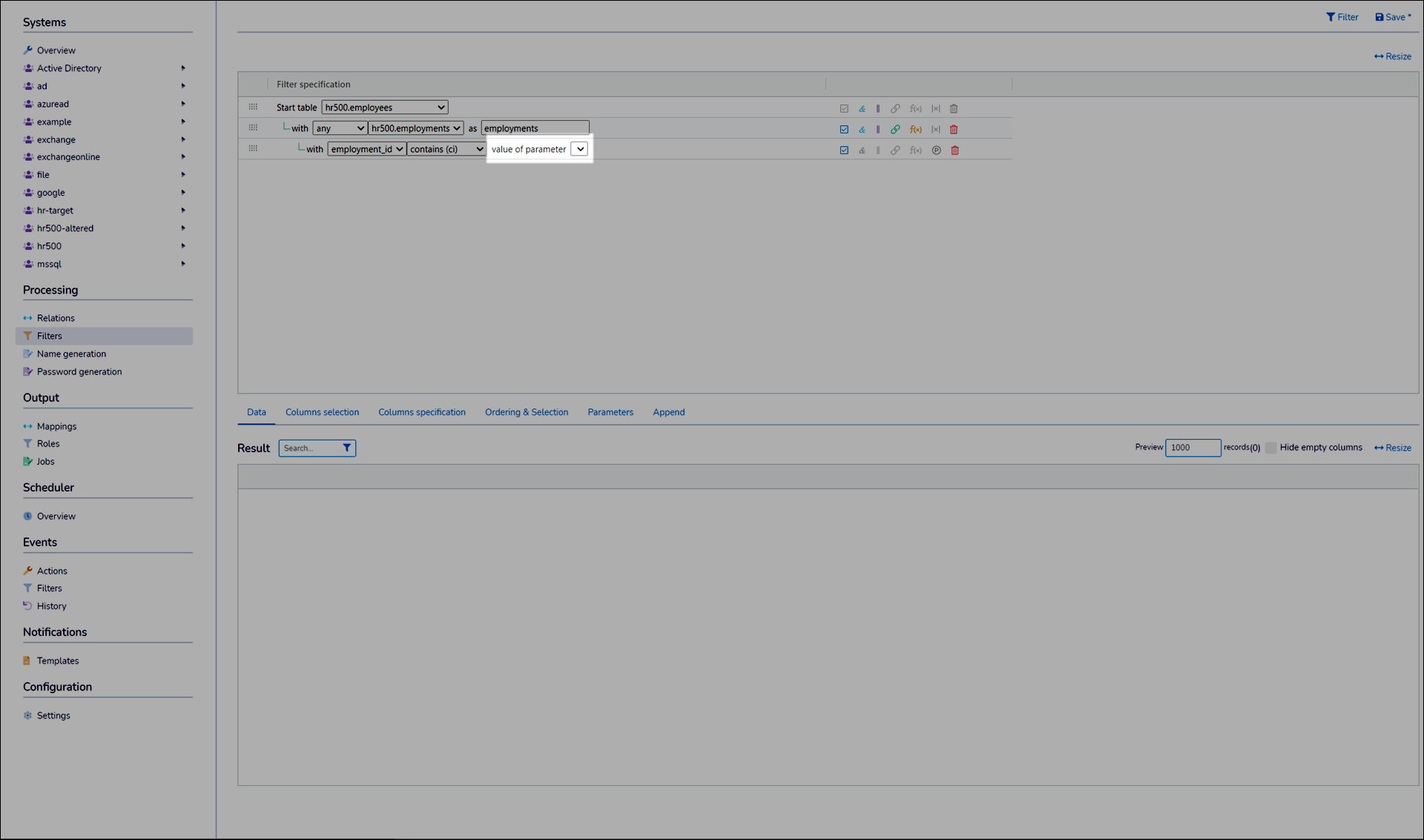Click the ampersand AND icon on employments row

pyautogui.click(x=862, y=130)
